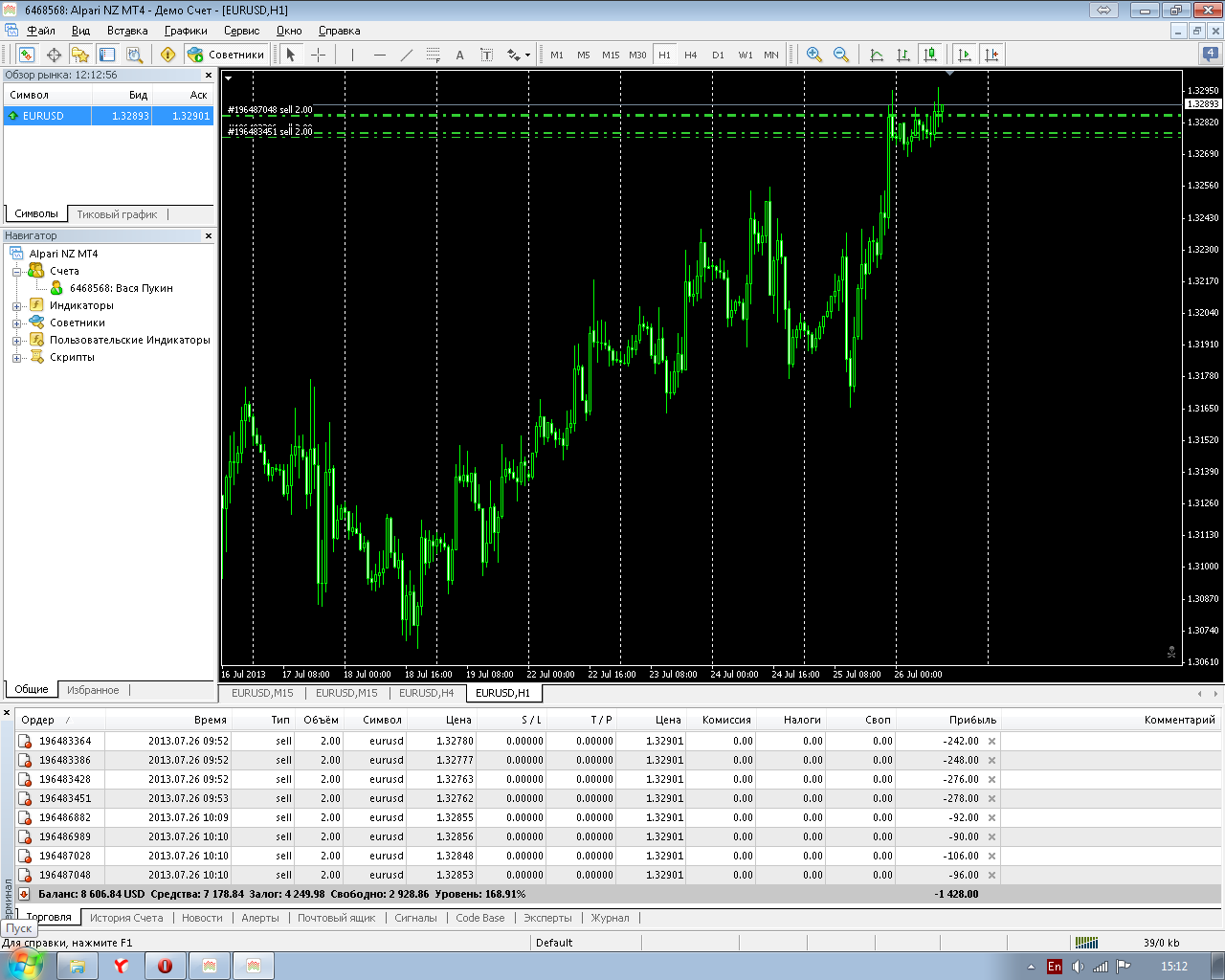Select the text label tool
The width and height of the screenshot is (1225, 980).
click(x=459, y=55)
